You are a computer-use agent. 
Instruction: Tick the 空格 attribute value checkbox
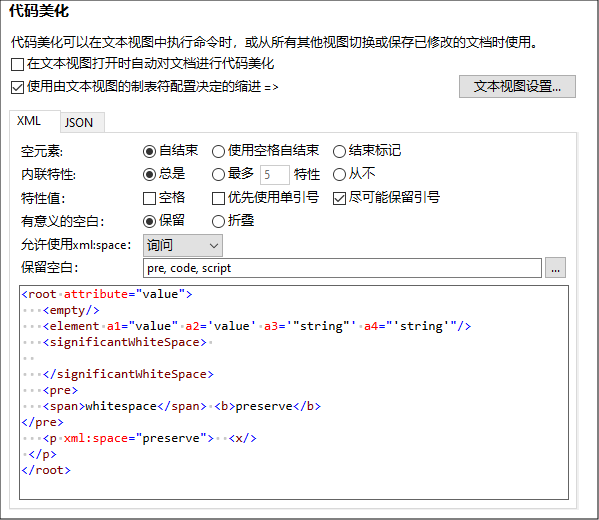tap(149, 198)
